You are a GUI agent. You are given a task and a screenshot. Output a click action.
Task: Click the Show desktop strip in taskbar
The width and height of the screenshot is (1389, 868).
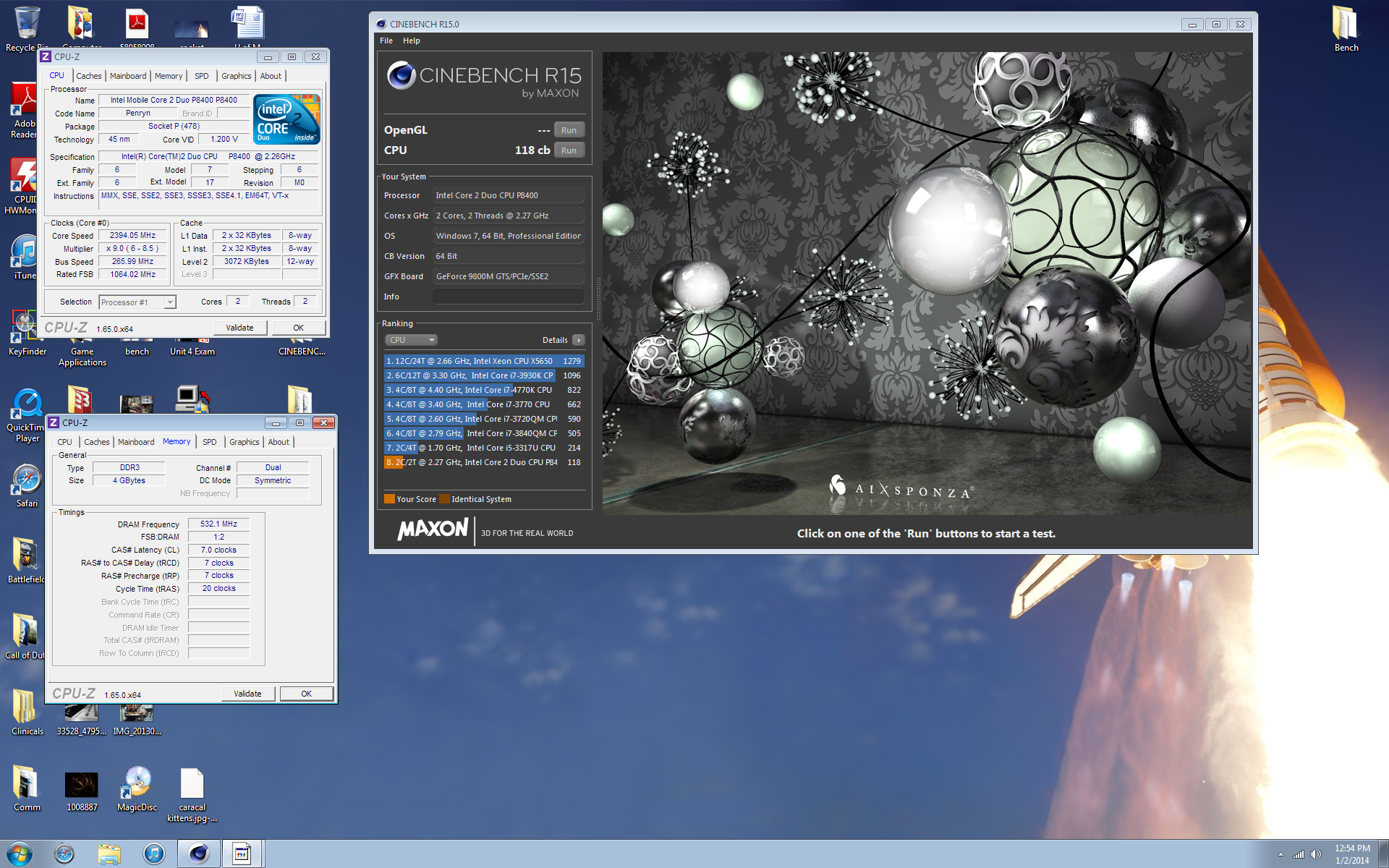tap(1383, 854)
